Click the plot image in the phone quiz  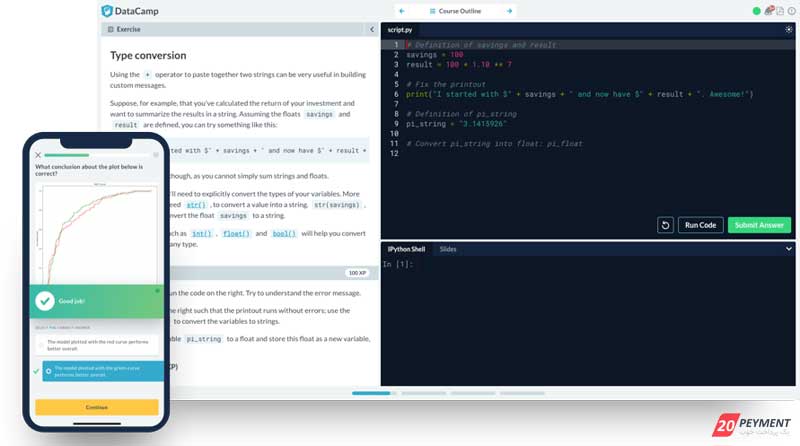click(x=97, y=233)
